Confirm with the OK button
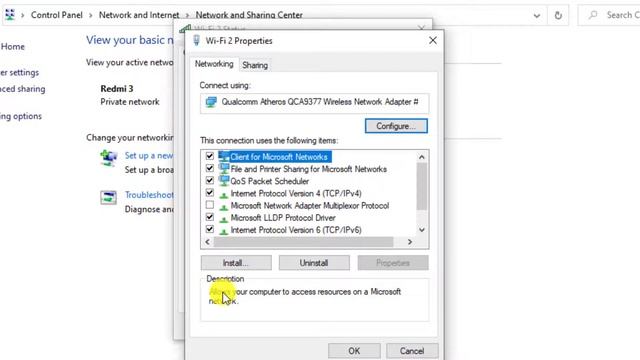The image size is (640, 360). (354, 351)
